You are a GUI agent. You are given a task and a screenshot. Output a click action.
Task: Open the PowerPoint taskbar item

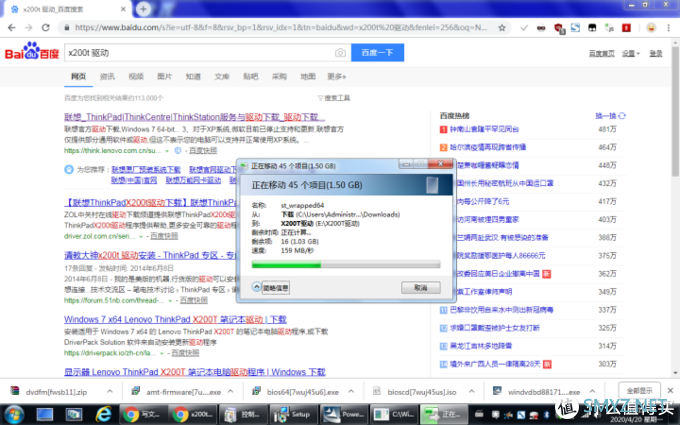[x=343, y=415]
